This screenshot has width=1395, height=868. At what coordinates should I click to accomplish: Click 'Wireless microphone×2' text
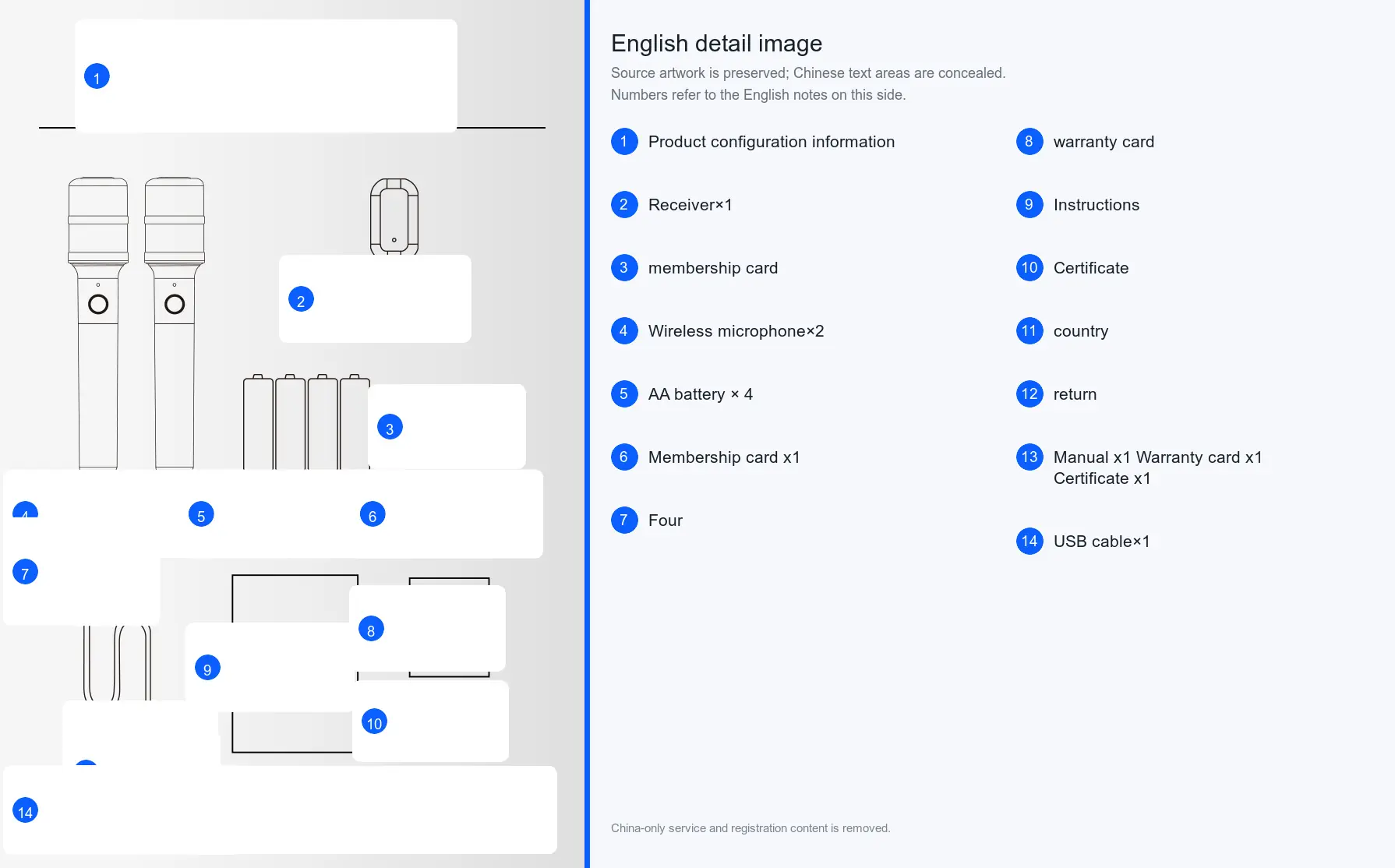pos(736,331)
